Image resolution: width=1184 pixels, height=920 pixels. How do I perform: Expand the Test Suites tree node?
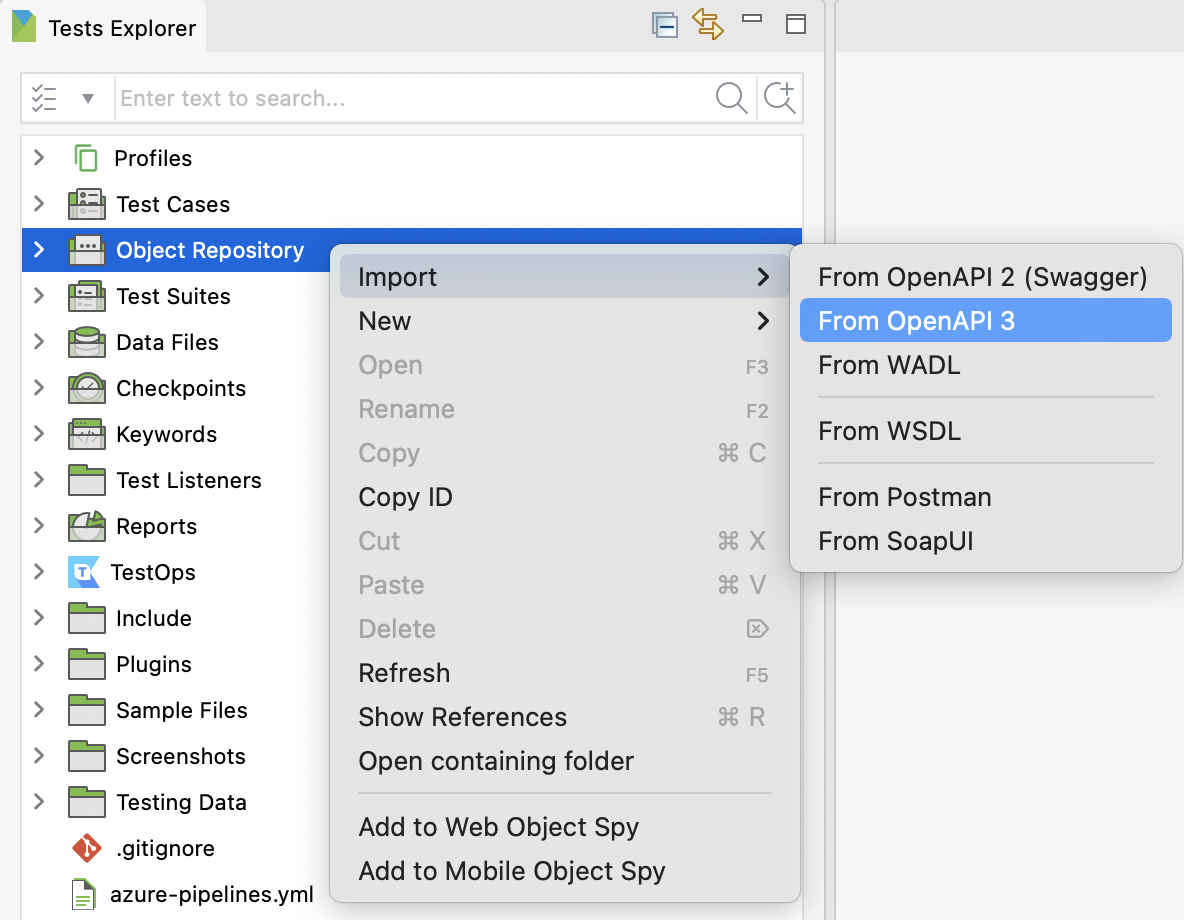pyautogui.click(x=39, y=296)
